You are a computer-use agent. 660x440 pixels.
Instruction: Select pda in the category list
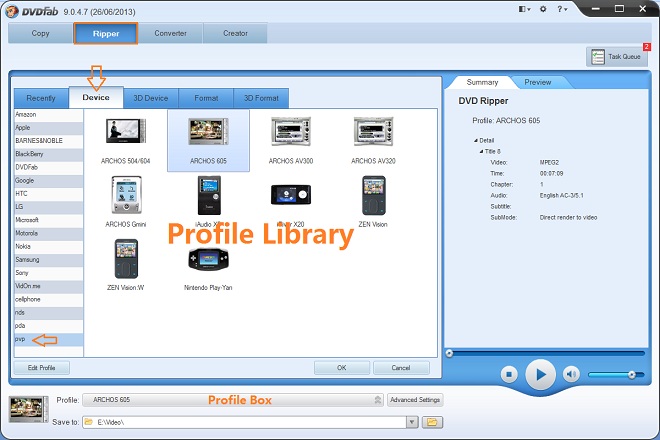pos(48,325)
